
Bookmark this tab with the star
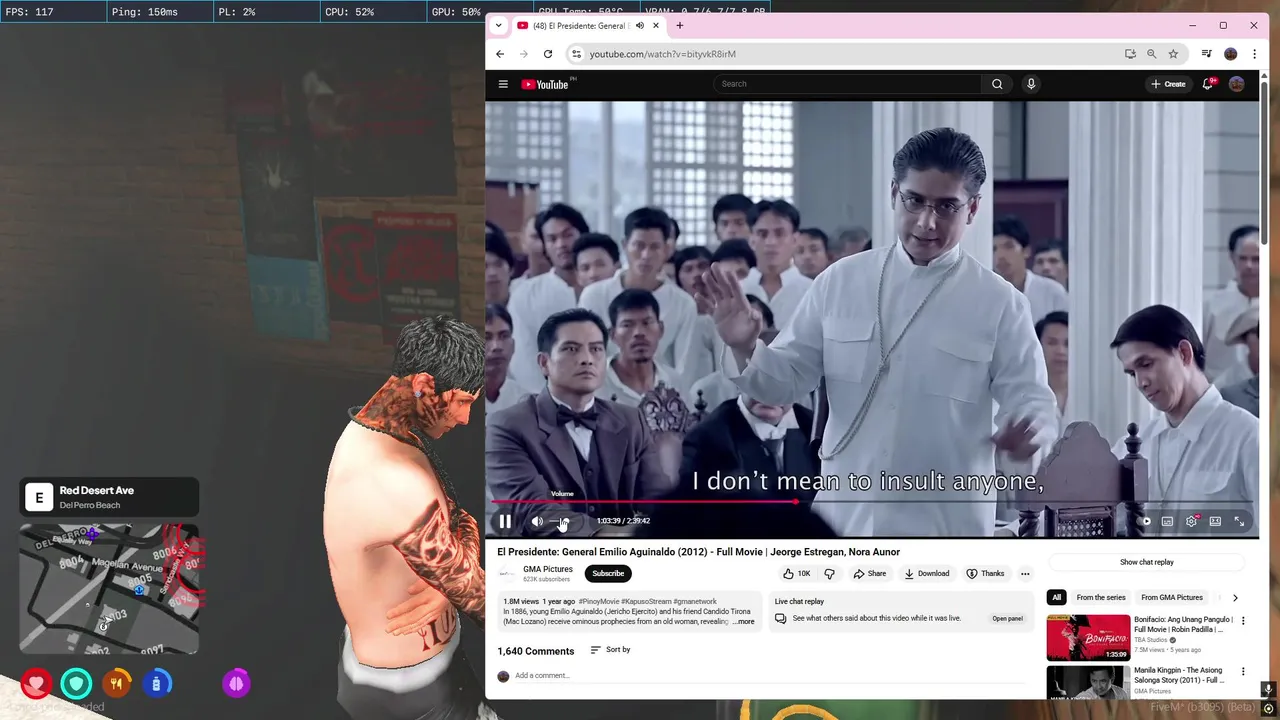1174,54
